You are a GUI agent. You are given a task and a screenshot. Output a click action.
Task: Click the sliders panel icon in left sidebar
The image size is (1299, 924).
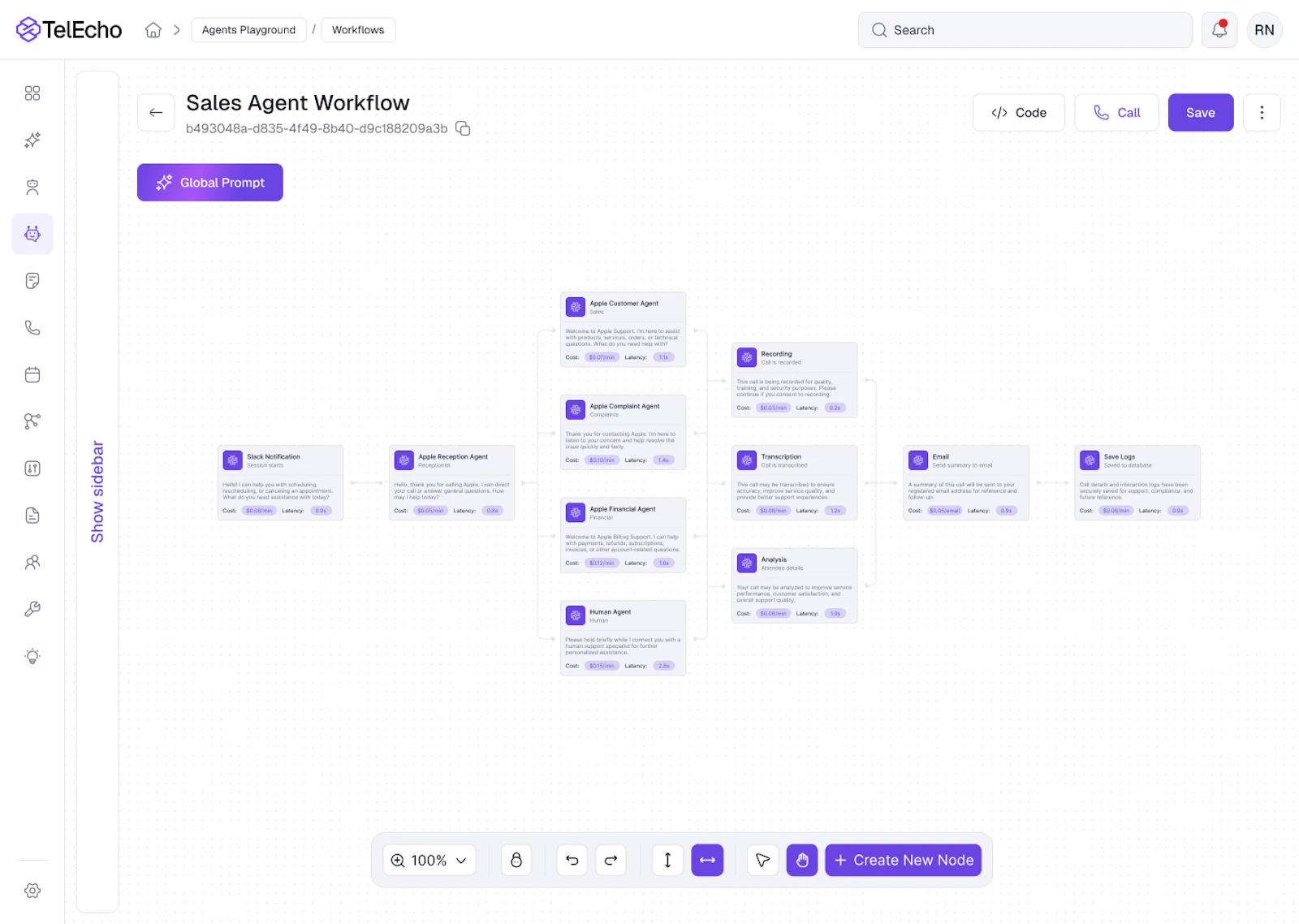(x=32, y=468)
